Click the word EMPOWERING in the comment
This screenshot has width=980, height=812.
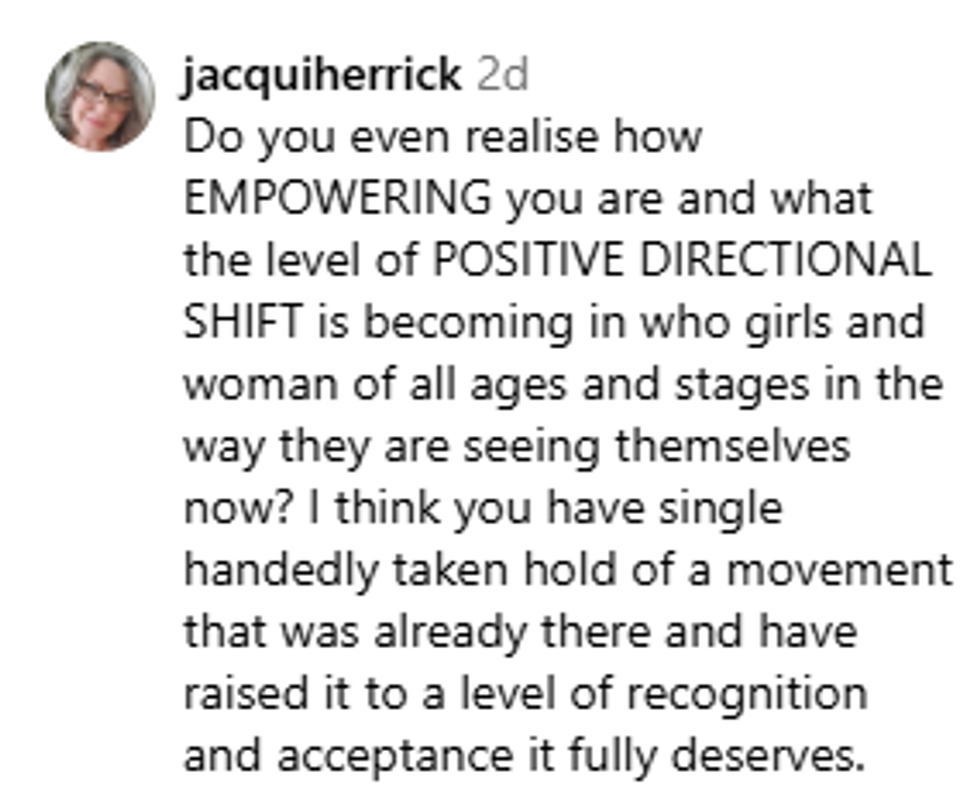[x=338, y=198]
